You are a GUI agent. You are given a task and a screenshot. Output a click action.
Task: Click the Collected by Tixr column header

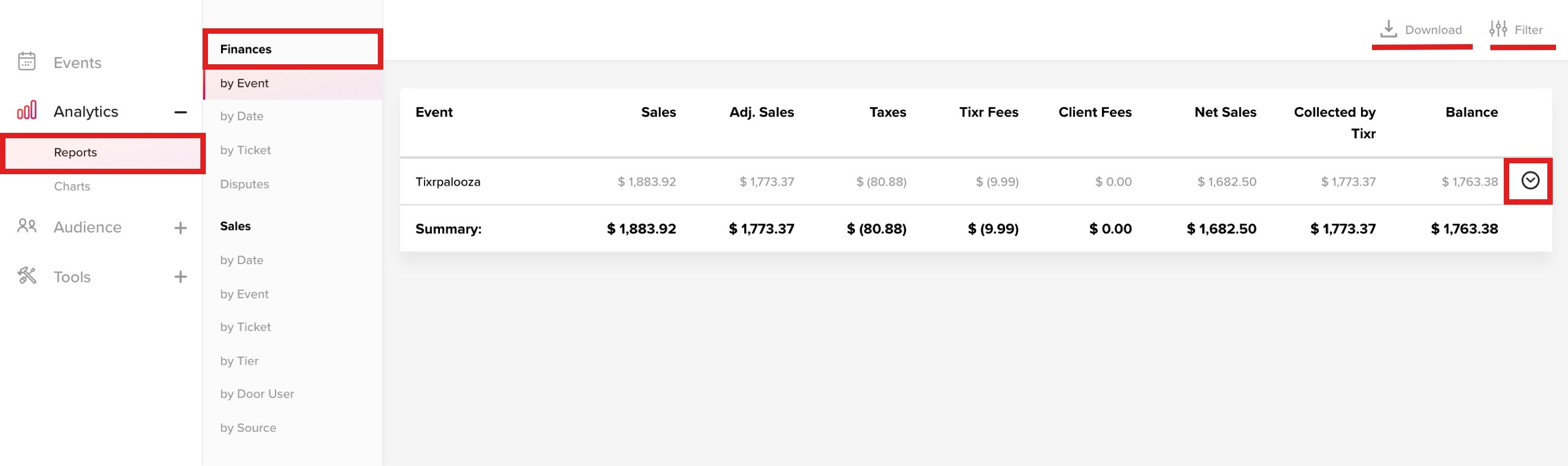point(1335,123)
